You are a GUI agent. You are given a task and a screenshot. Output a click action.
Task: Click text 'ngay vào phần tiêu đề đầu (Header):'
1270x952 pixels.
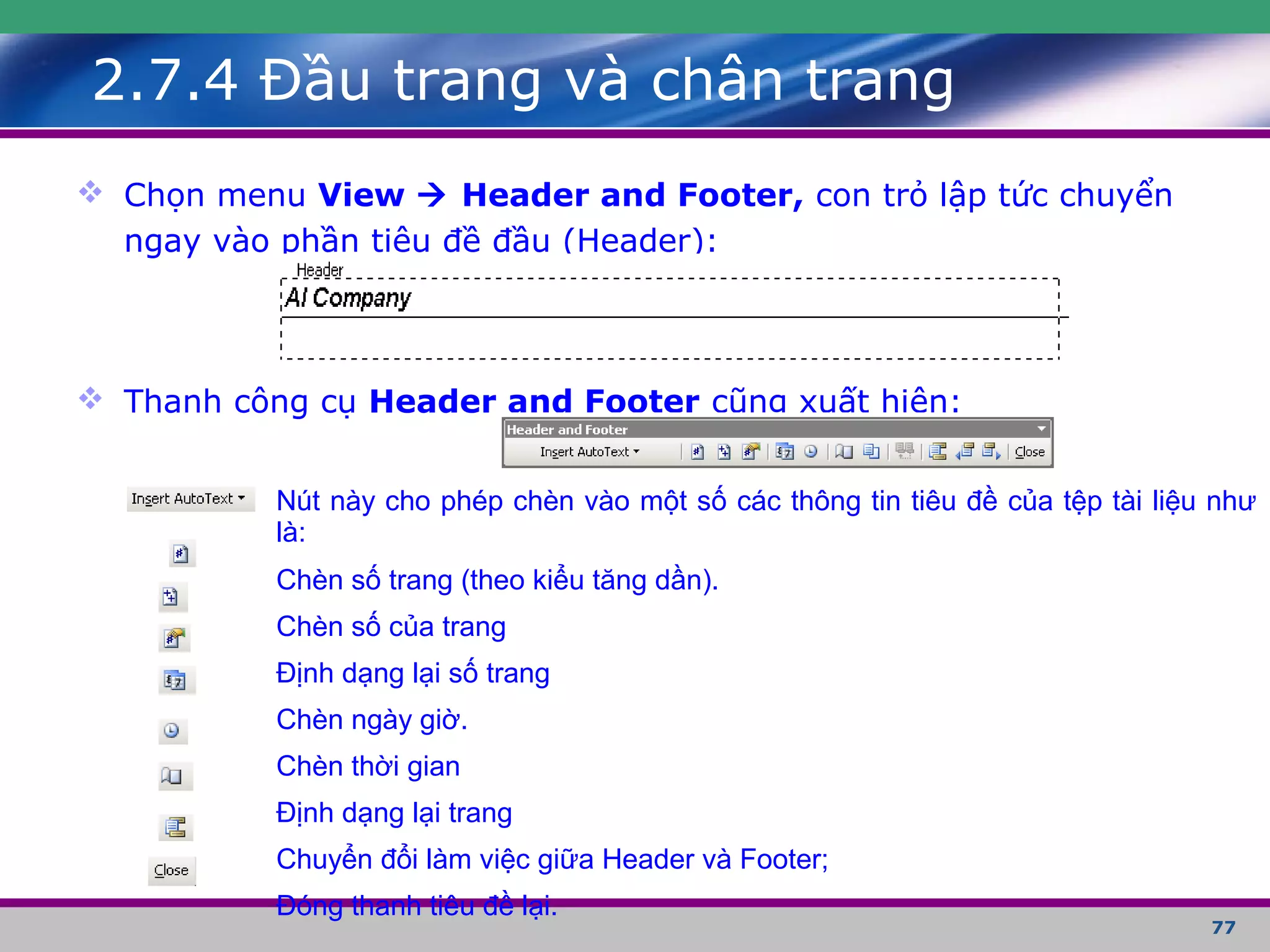tap(420, 240)
